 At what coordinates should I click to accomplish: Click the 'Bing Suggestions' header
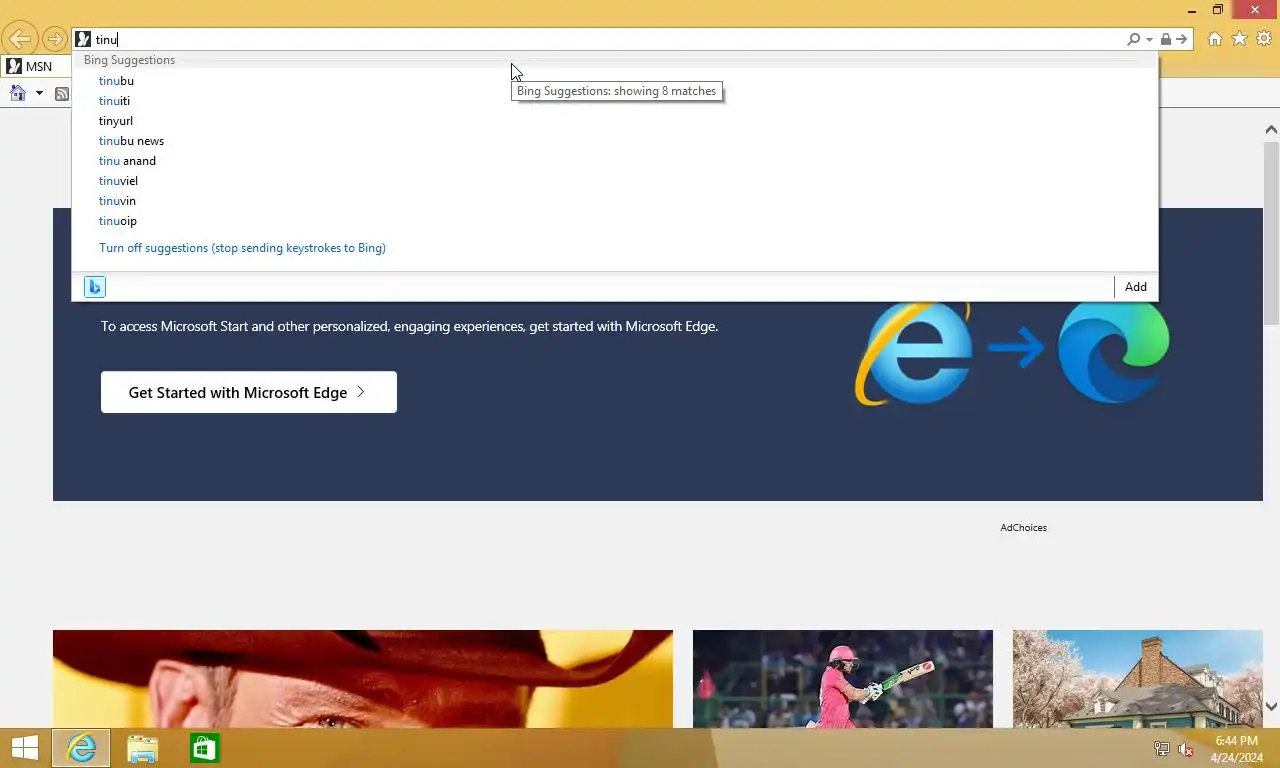click(x=129, y=60)
